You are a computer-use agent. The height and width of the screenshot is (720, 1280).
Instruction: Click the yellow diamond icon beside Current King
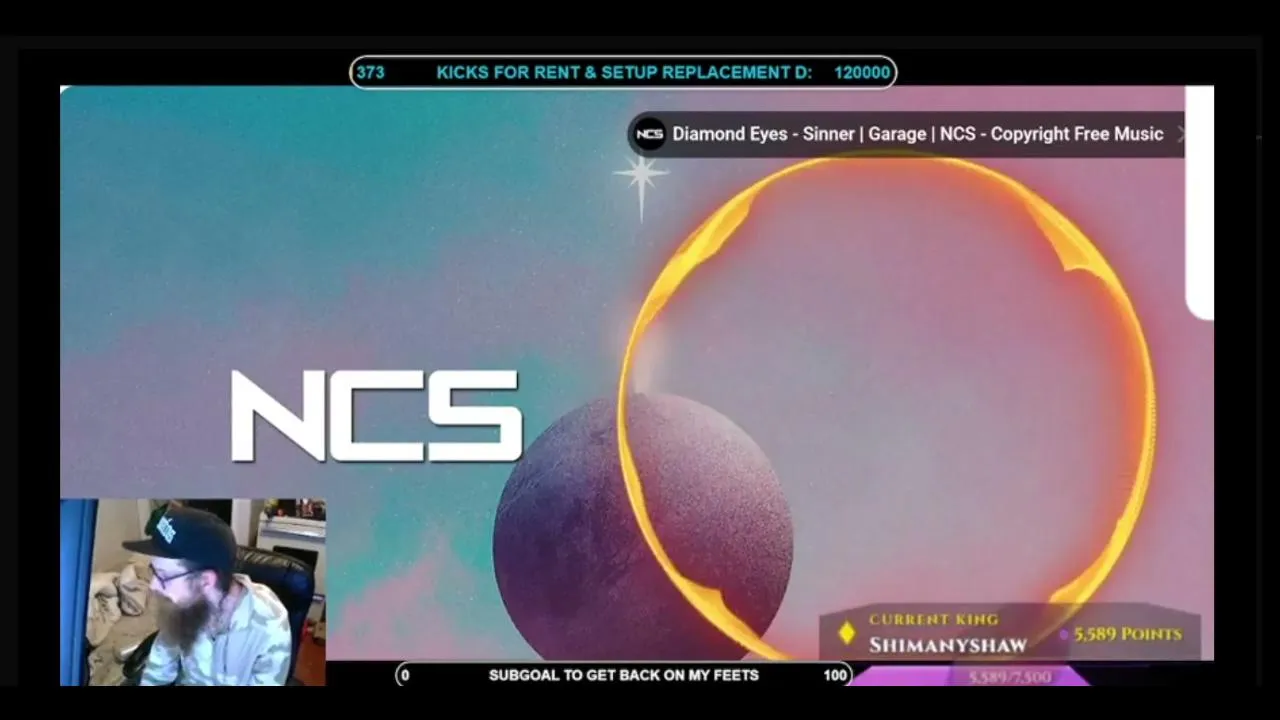[x=847, y=633]
